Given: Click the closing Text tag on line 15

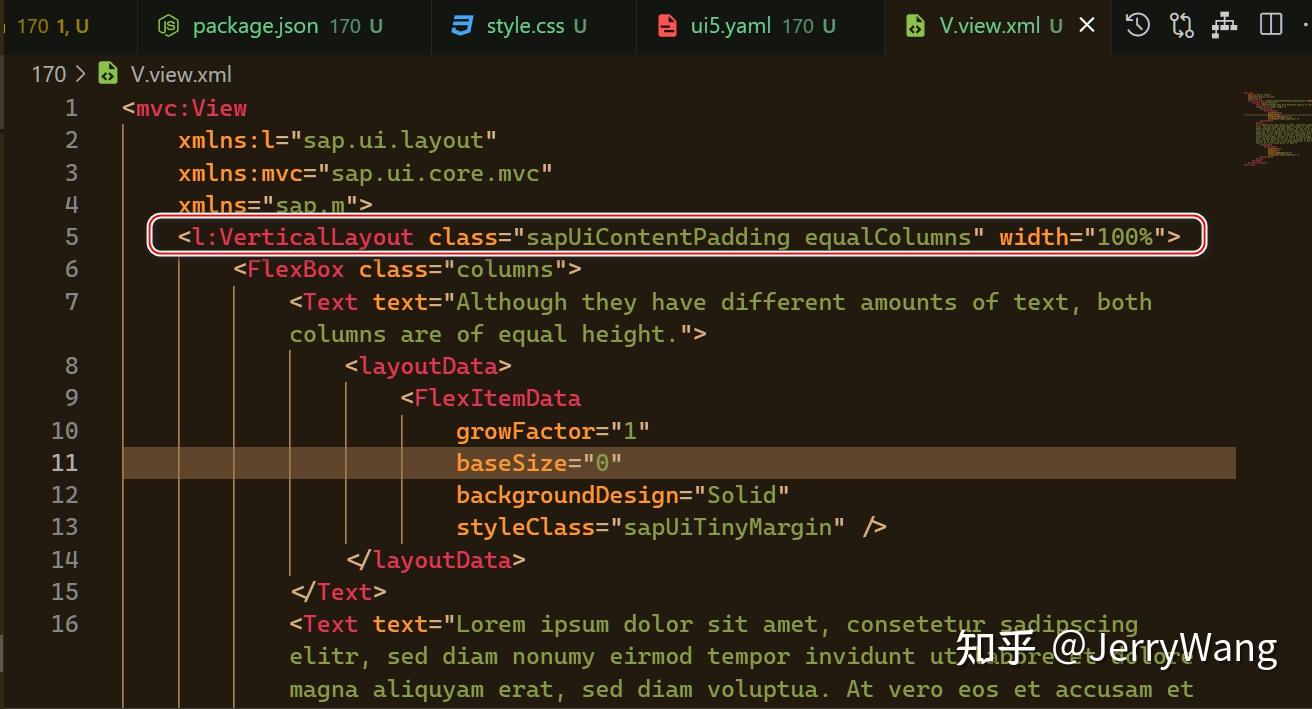Looking at the screenshot, I should click(x=338, y=591).
